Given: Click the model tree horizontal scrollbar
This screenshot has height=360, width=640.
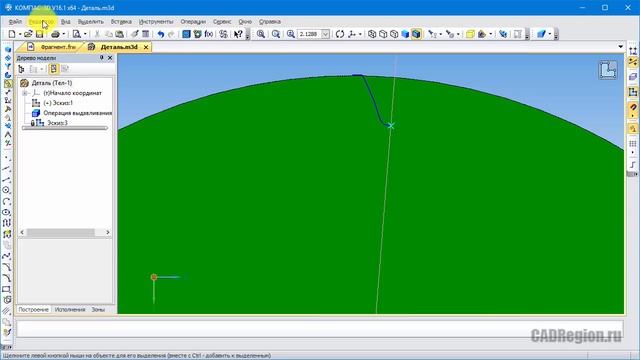Looking at the screenshot, I should point(61,232).
